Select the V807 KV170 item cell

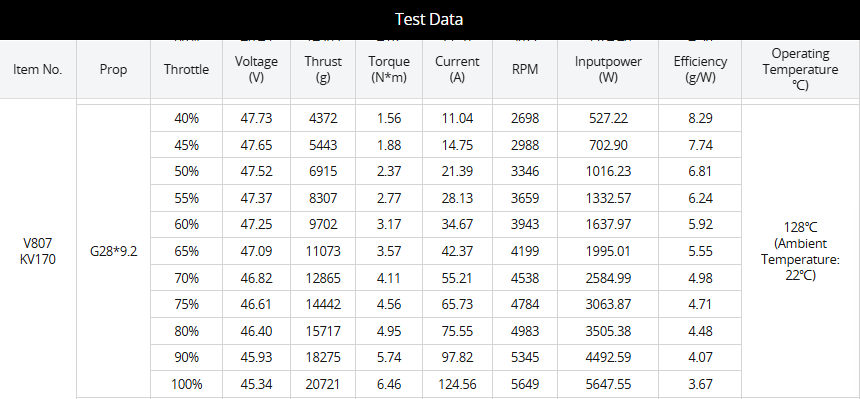point(38,251)
